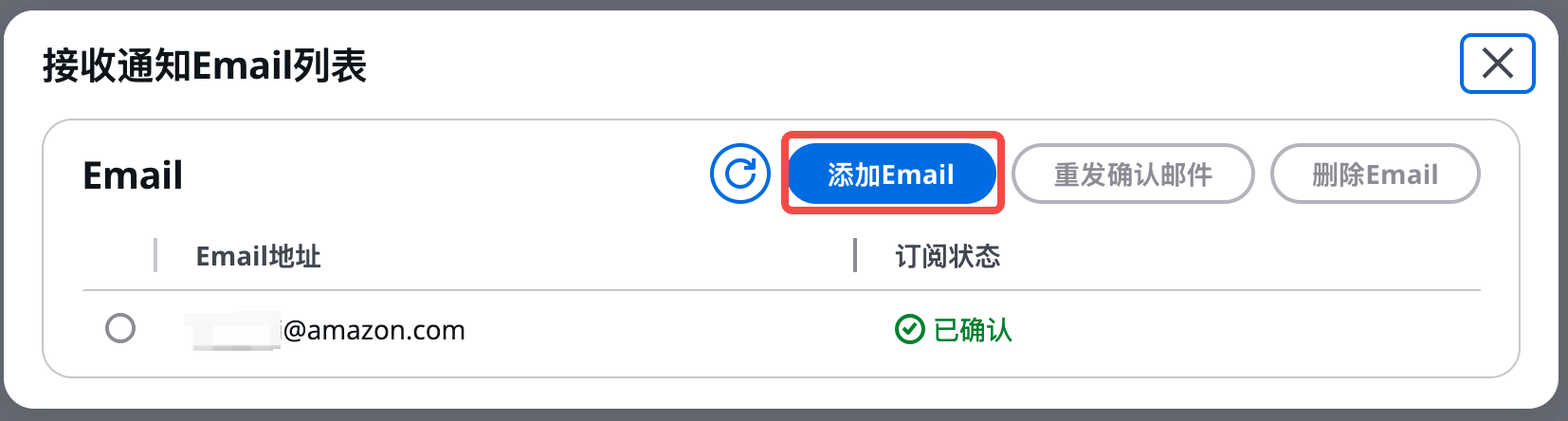The image size is (1568, 421).
Task: Click the blank row area right of 已确认
Action: (1247, 329)
